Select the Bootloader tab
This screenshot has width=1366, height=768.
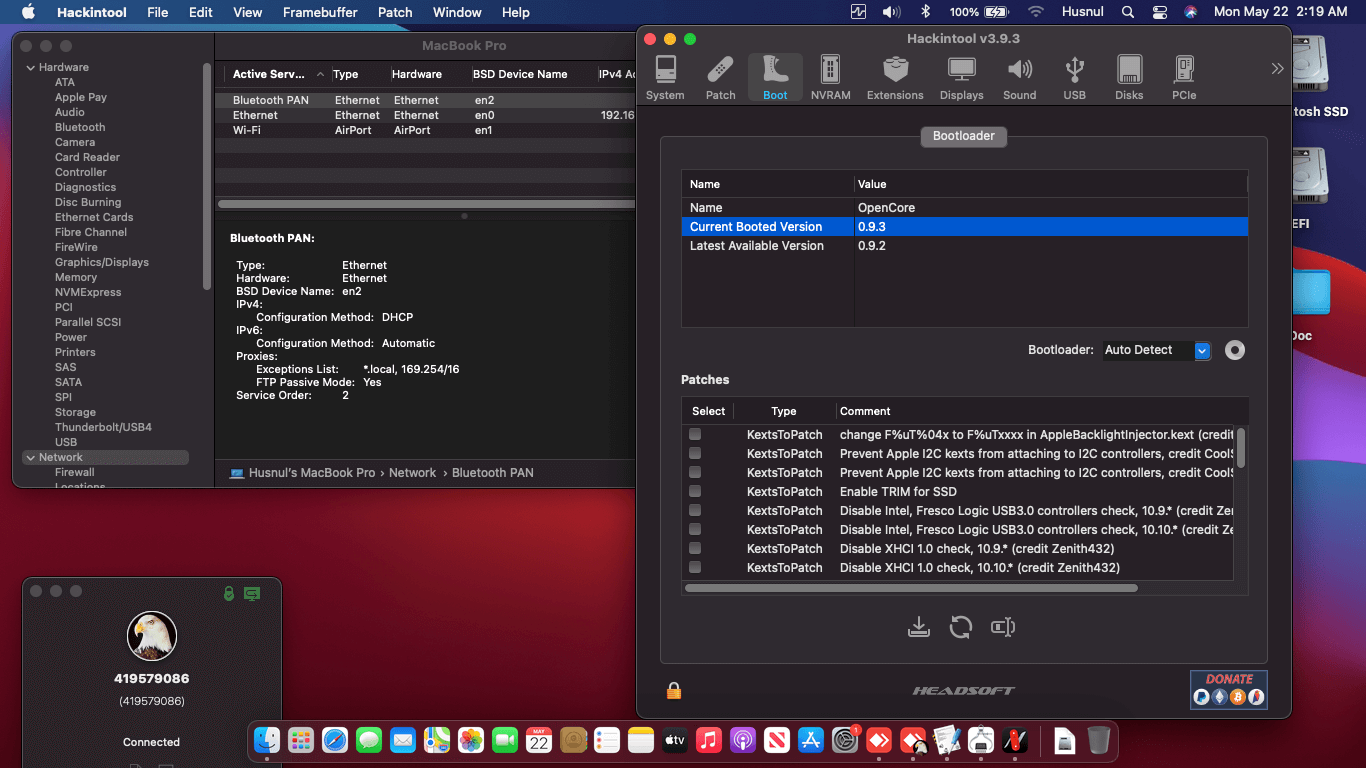(x=963, y=136)
